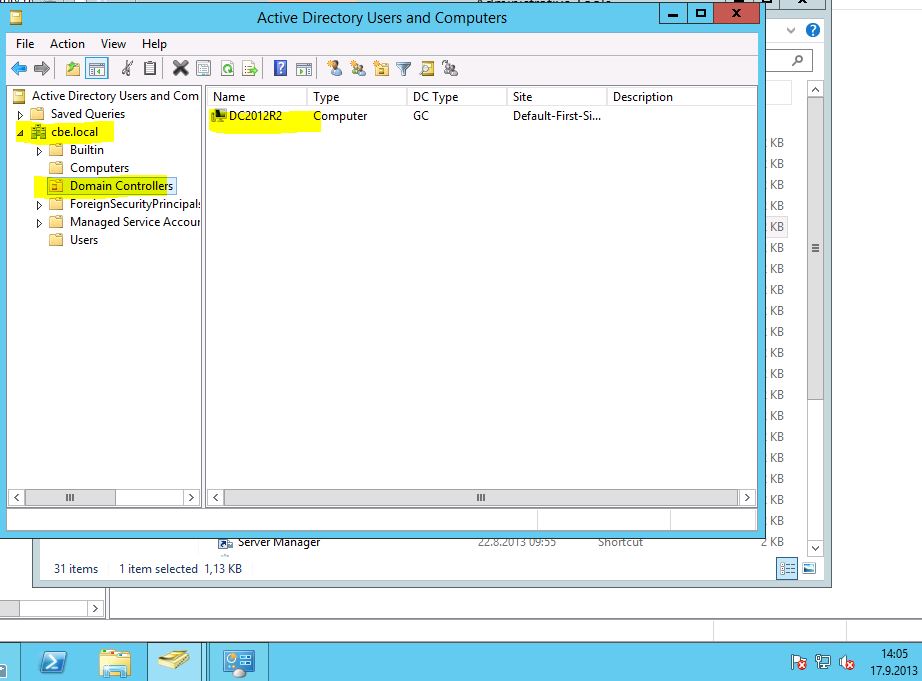Go up one level with folder icon
The width and height of the screenshot is (922, 681).
[73, 69]
